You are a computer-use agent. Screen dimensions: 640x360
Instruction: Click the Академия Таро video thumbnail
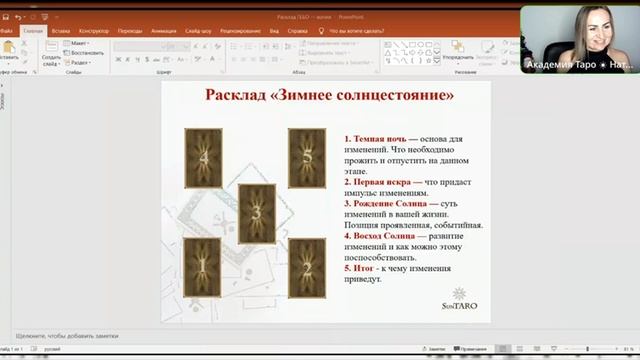[580, 40]
